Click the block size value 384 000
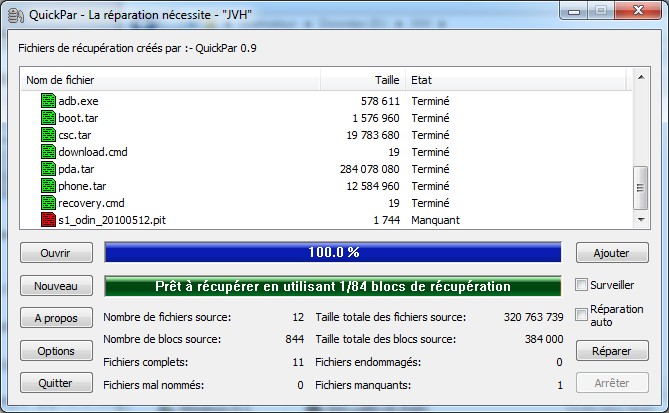The height and width of the screenshot is (413, 669). coord(544,339)
